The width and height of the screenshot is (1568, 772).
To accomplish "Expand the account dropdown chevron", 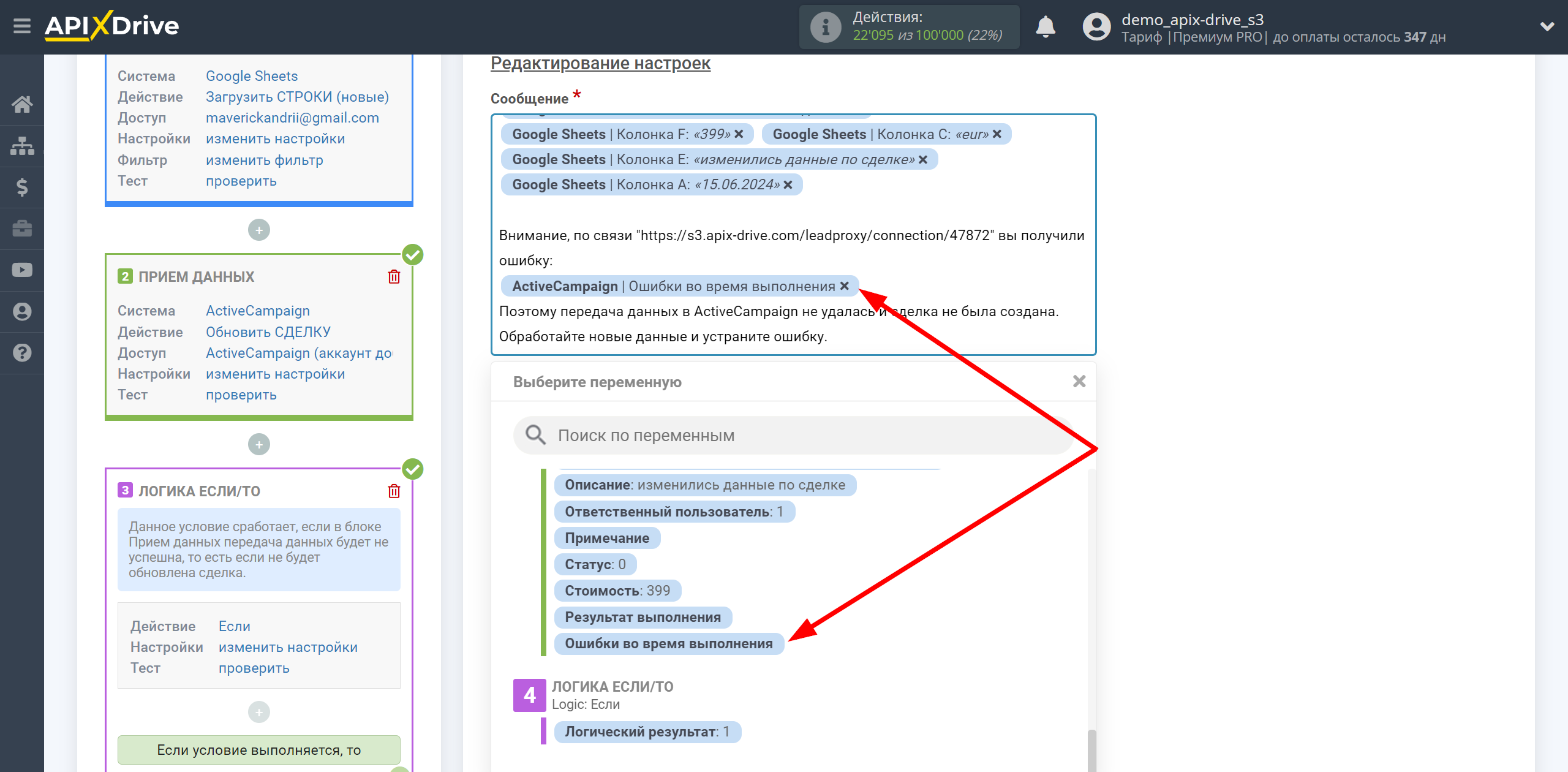I will [x=1547, y=26].
